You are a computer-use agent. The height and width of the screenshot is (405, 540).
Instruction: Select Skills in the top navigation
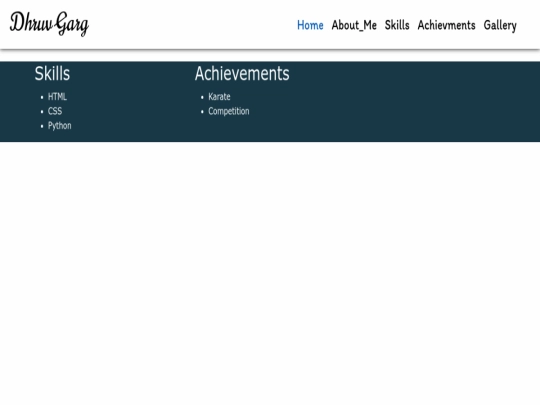point(397,25)
